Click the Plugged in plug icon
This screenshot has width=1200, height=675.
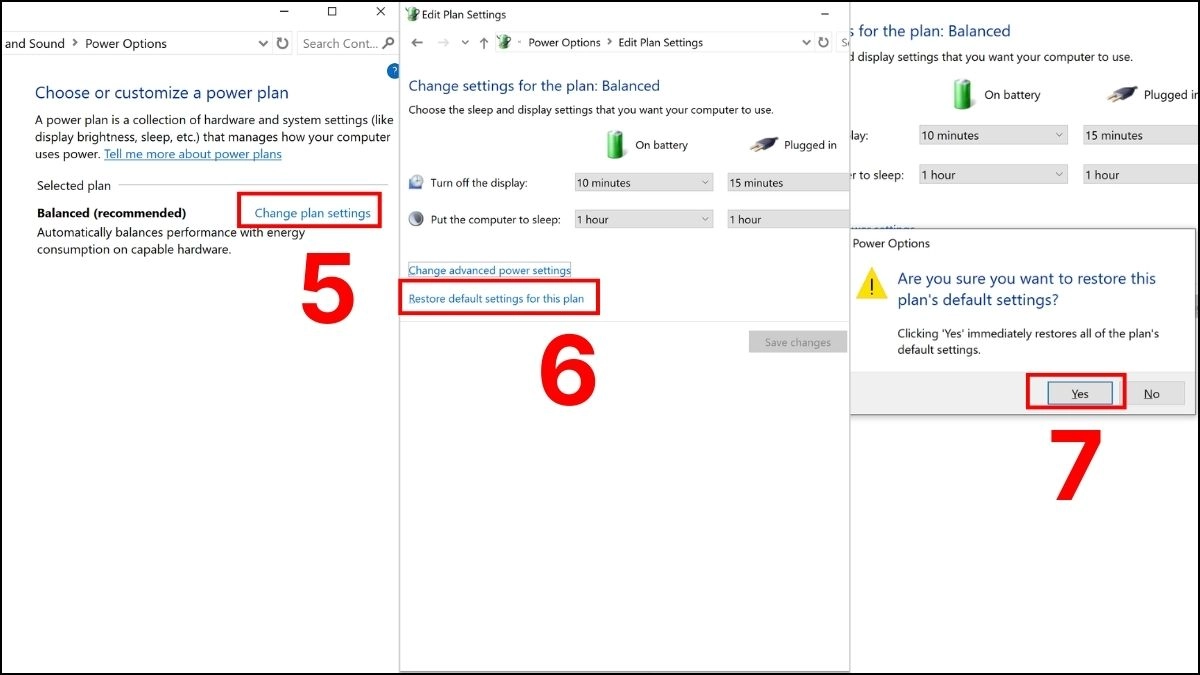764,145
